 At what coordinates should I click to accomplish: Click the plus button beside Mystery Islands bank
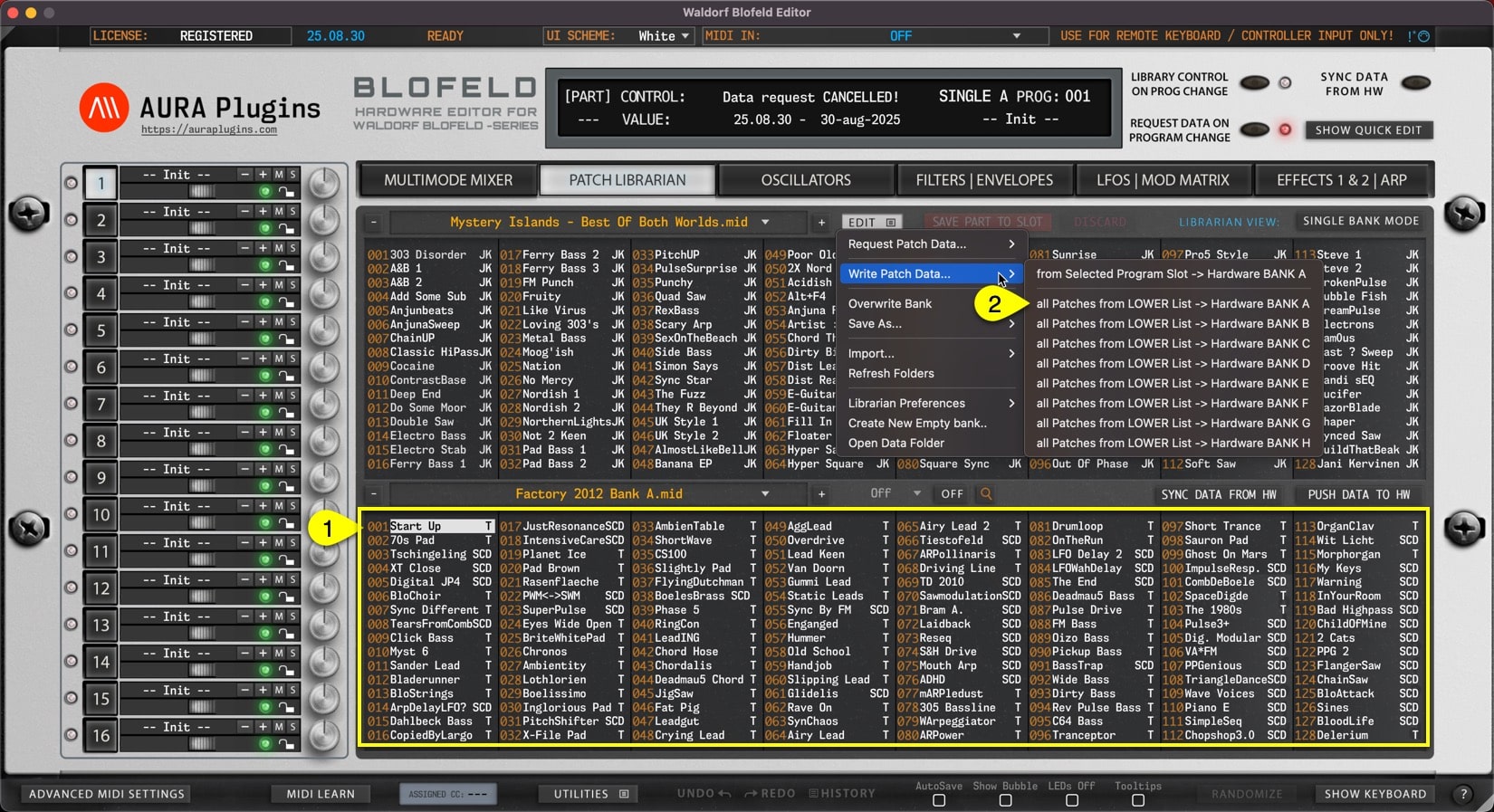pos(821,222)
